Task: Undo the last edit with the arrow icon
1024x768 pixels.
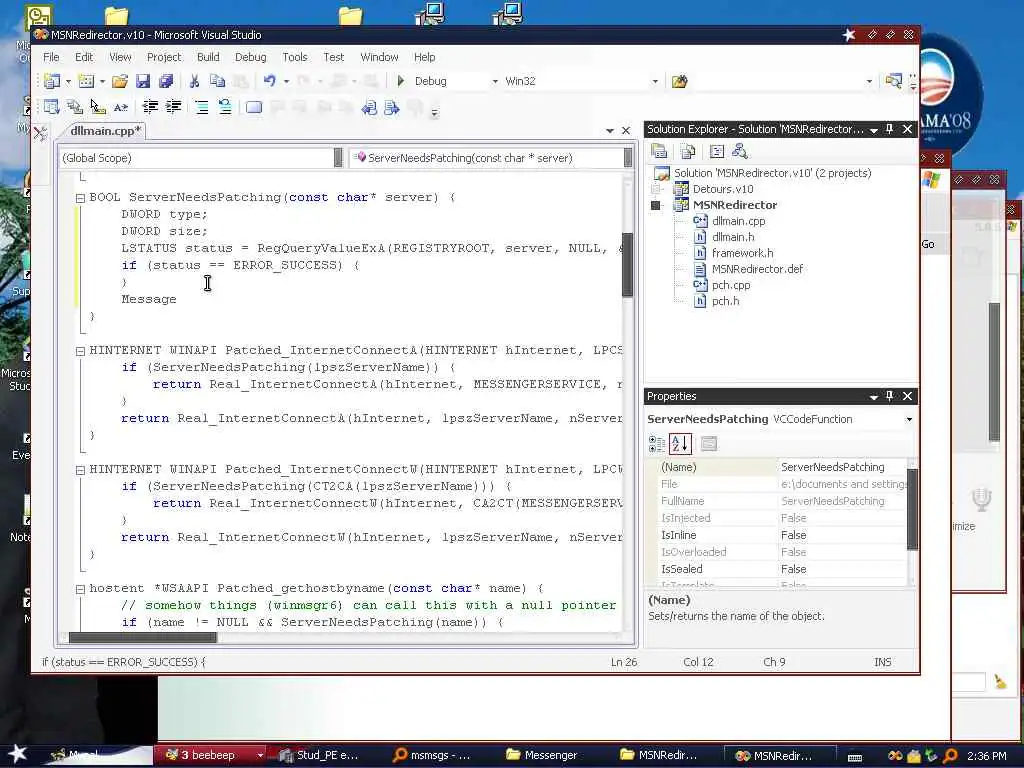Action: (x=269, y=81)
